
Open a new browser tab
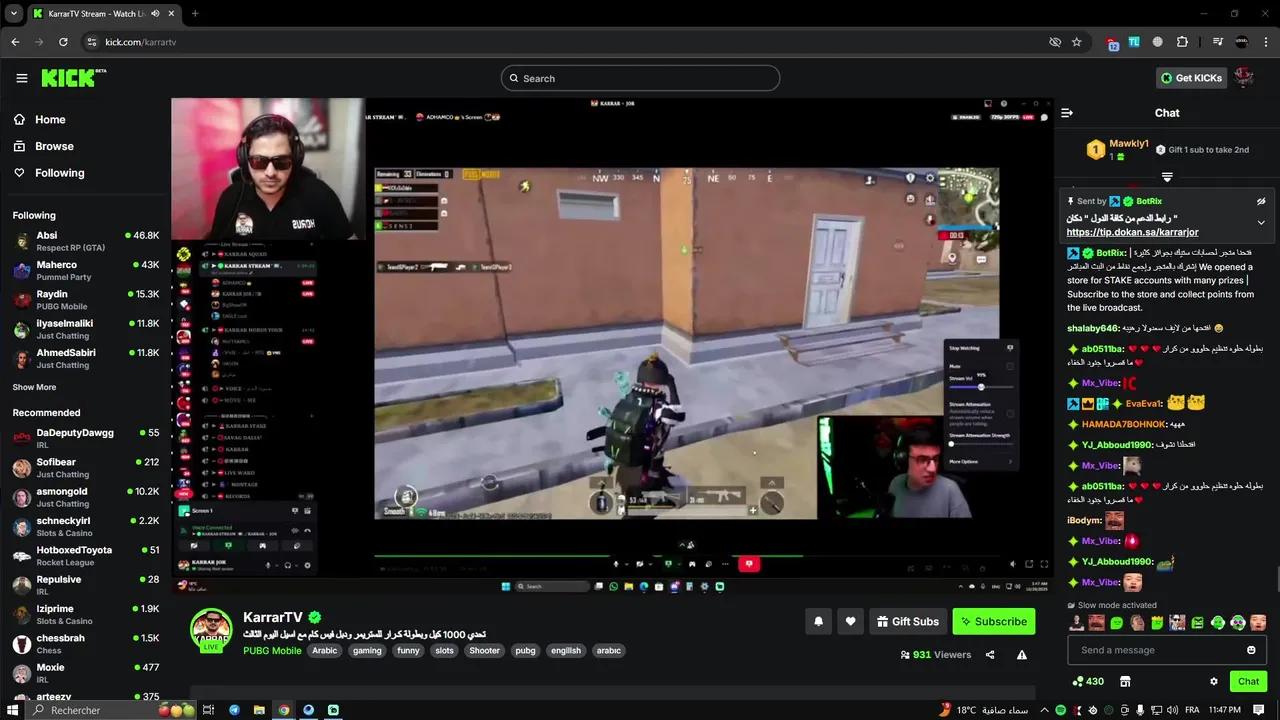tap(195, 13)
